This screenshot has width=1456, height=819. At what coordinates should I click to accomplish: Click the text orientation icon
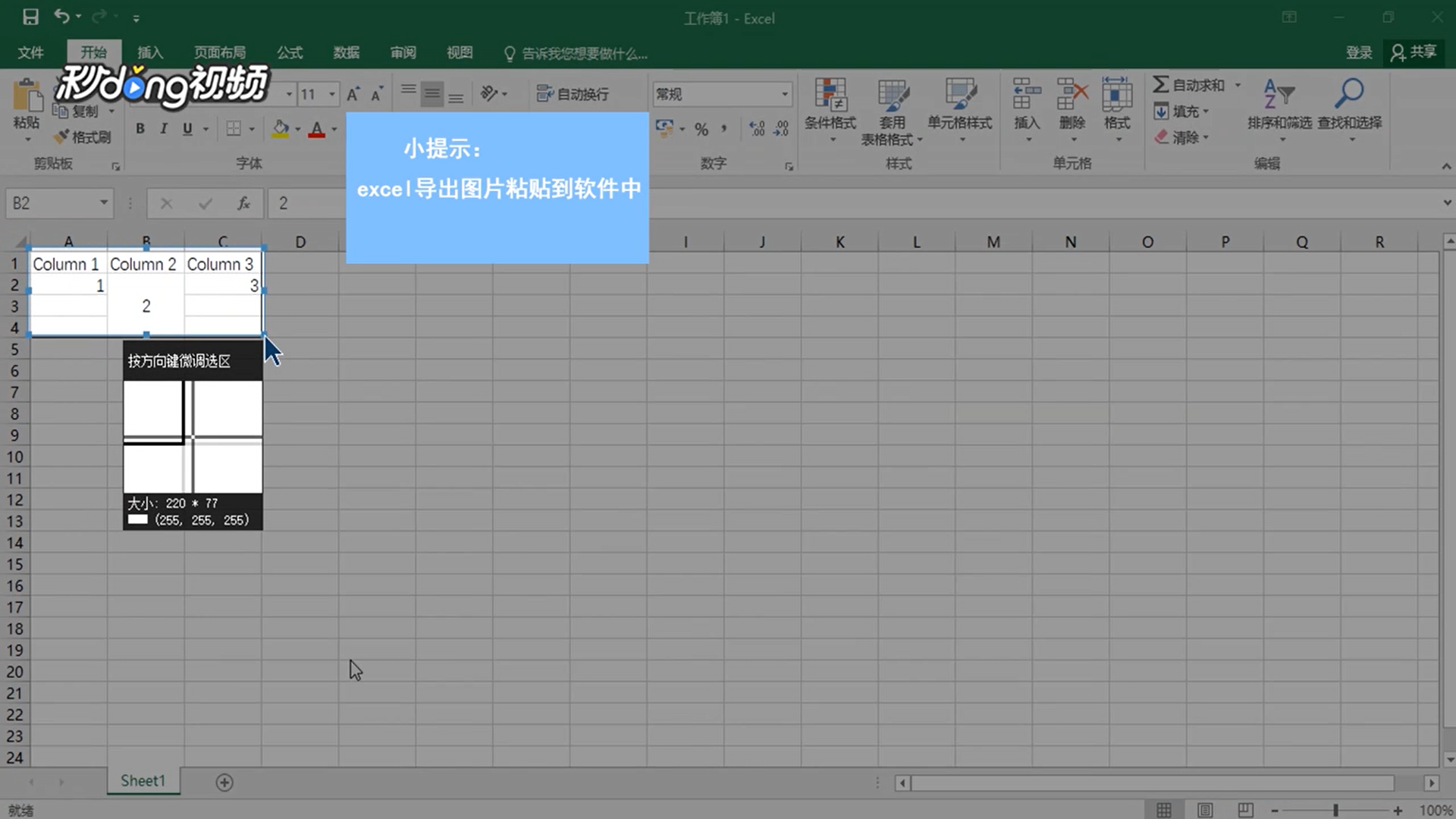point(489,93)
